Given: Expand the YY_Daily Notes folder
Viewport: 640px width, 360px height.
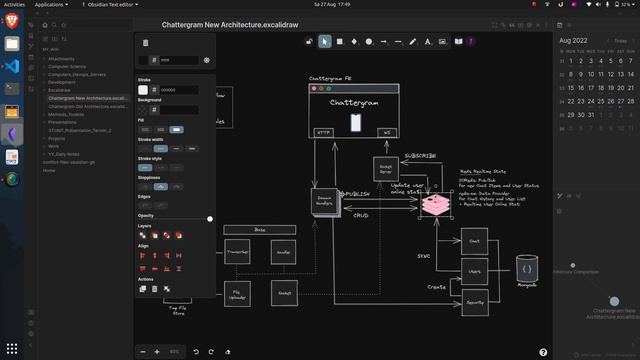Looking at the screenshot, I should point(64,154).
